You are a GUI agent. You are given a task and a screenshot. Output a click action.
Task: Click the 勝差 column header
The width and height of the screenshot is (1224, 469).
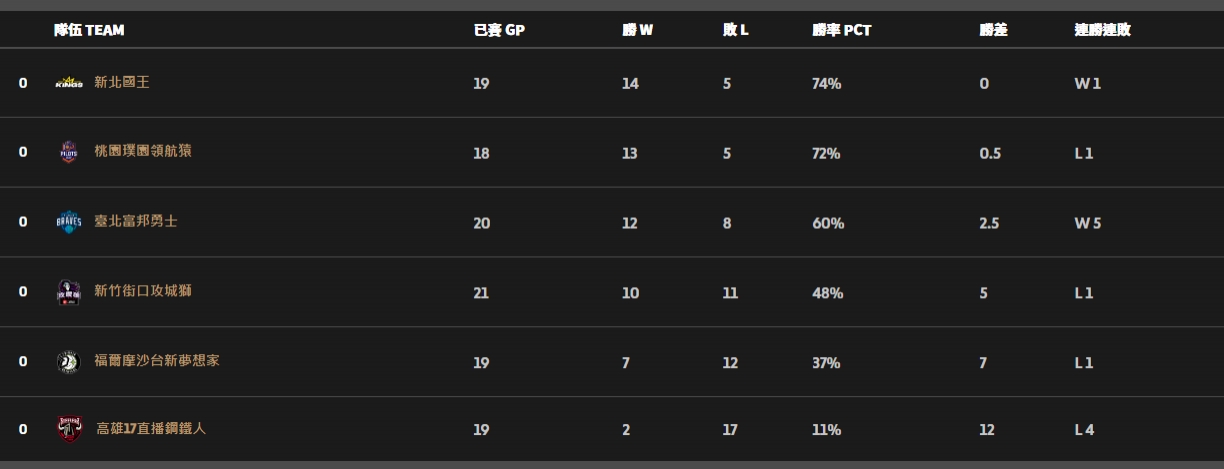[993, 30]
